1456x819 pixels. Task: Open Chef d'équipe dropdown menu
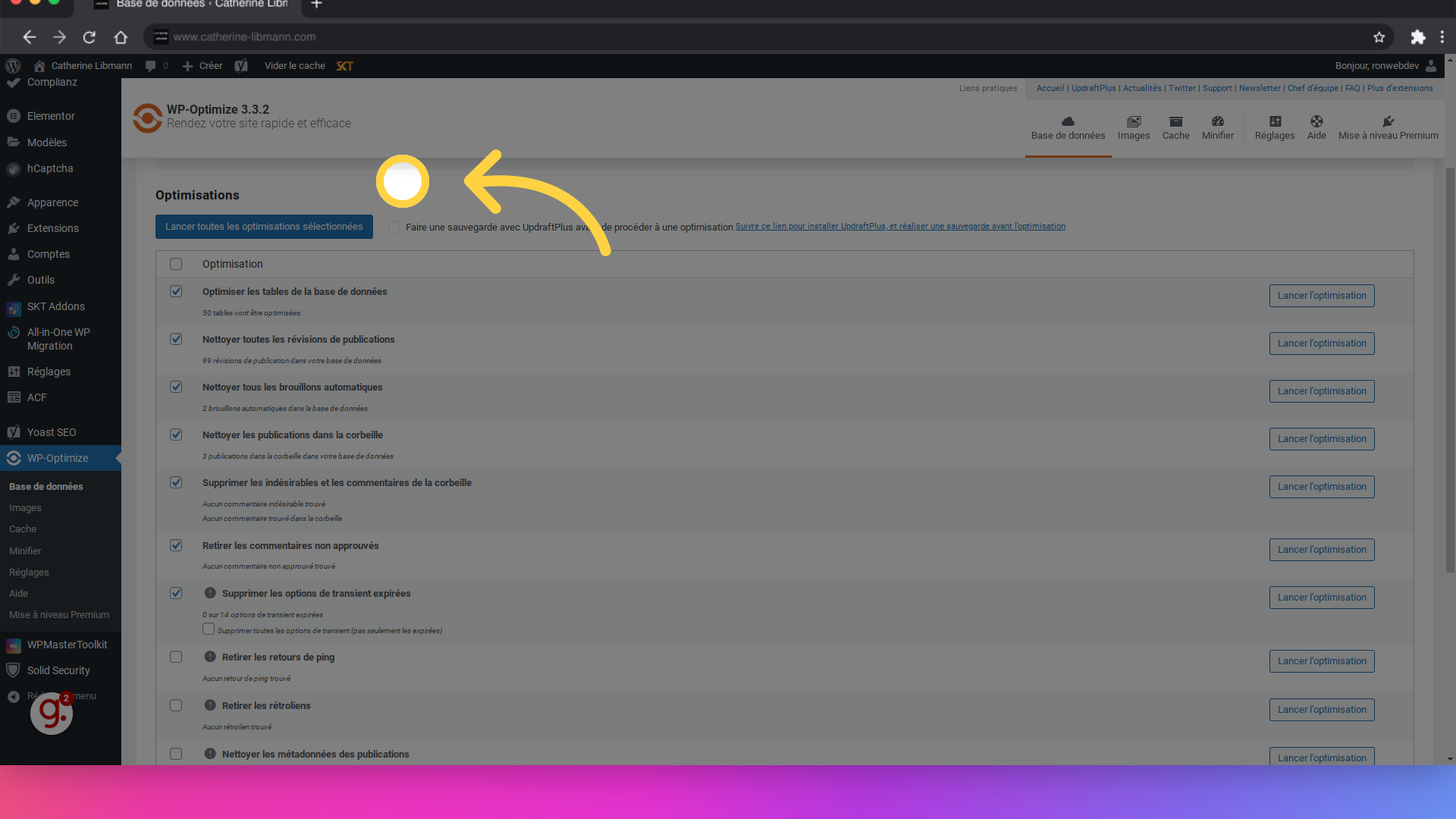point(1313,88)
